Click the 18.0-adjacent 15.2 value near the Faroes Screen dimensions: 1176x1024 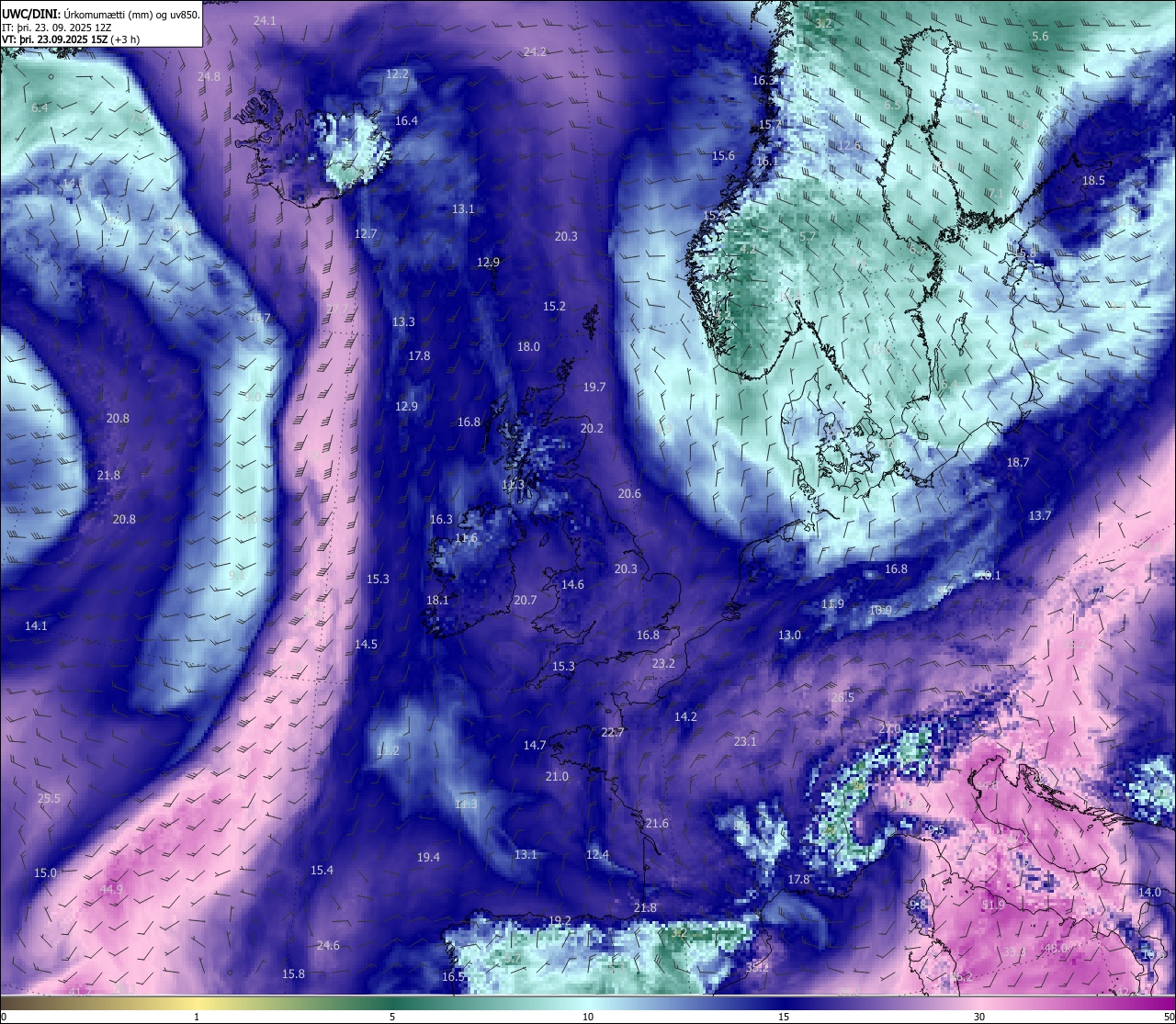(x=554, y=307)
